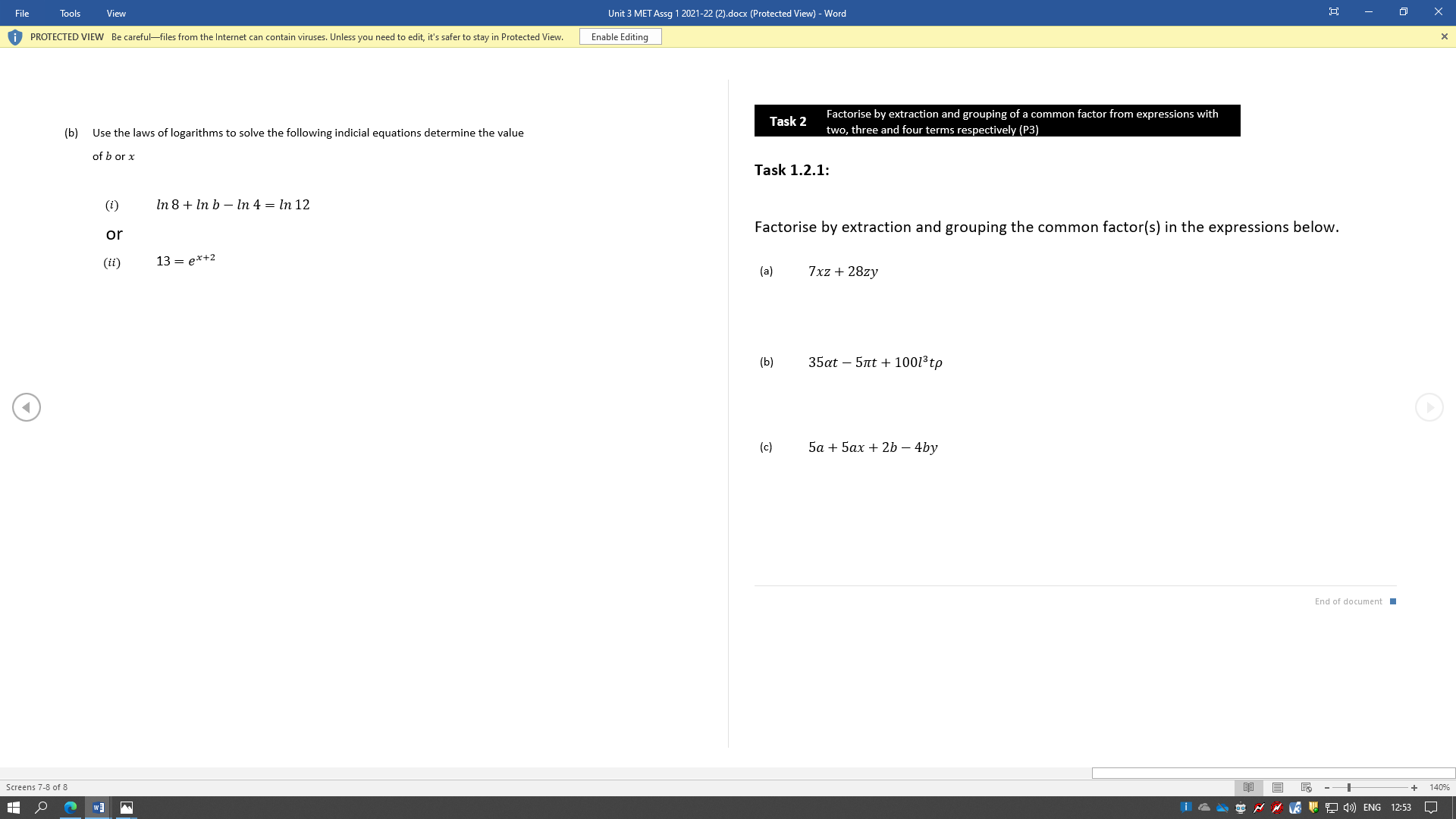Image resolution: width=1456 pixels, height=819 pixels.
Task: Switch to Print Layout view
Action: coord(1276,787)
